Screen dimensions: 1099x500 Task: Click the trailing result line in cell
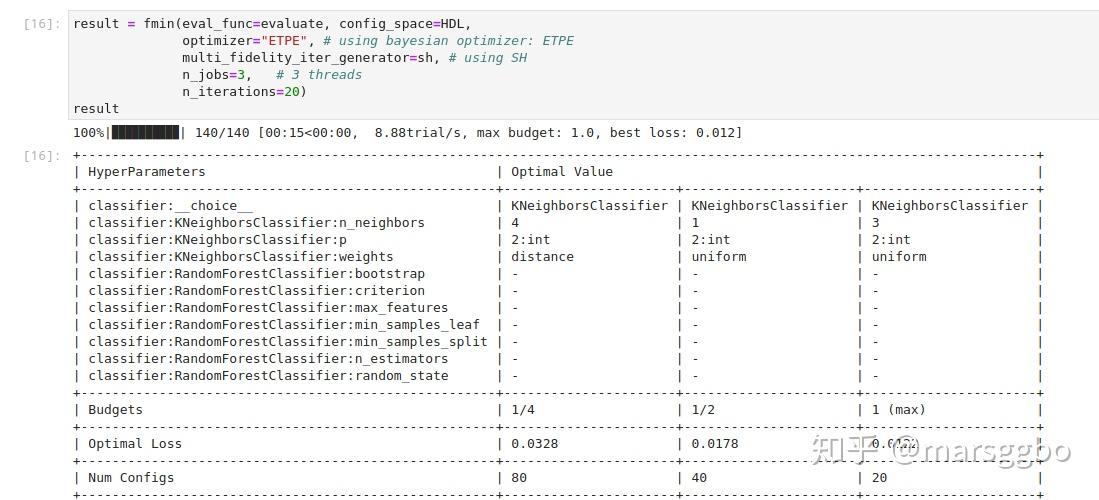tap(96, 109)
